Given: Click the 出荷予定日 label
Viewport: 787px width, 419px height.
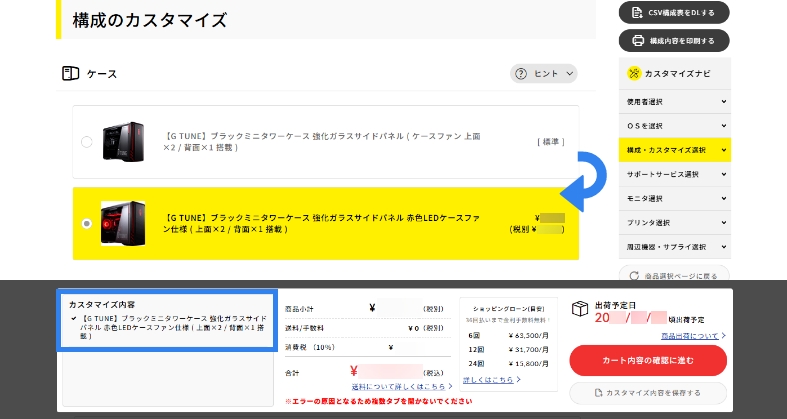Looking at the screenshot, I should click(x=615, y=305).
